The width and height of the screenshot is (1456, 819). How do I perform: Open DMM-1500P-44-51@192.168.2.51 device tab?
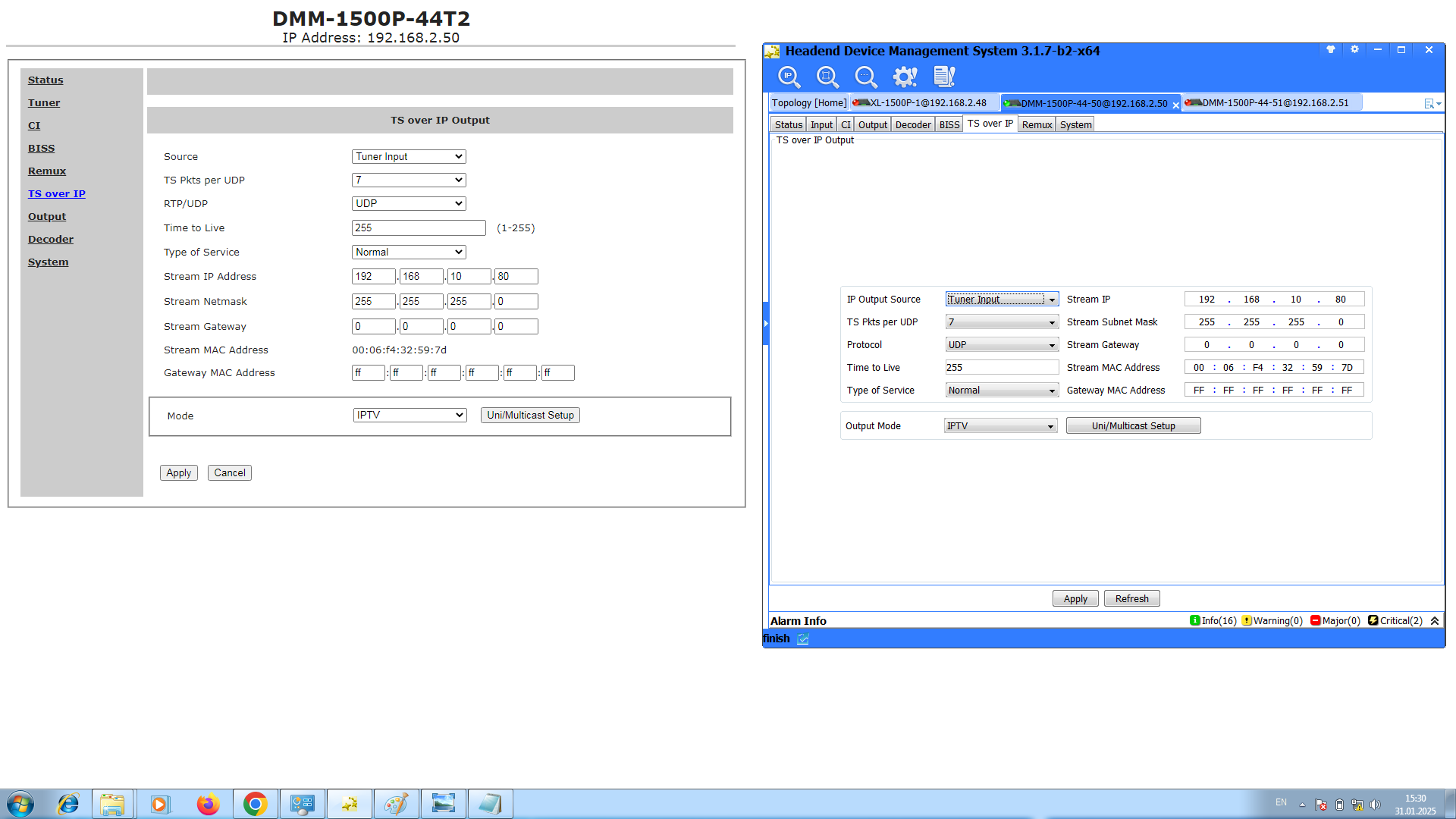coord(1274,103)
